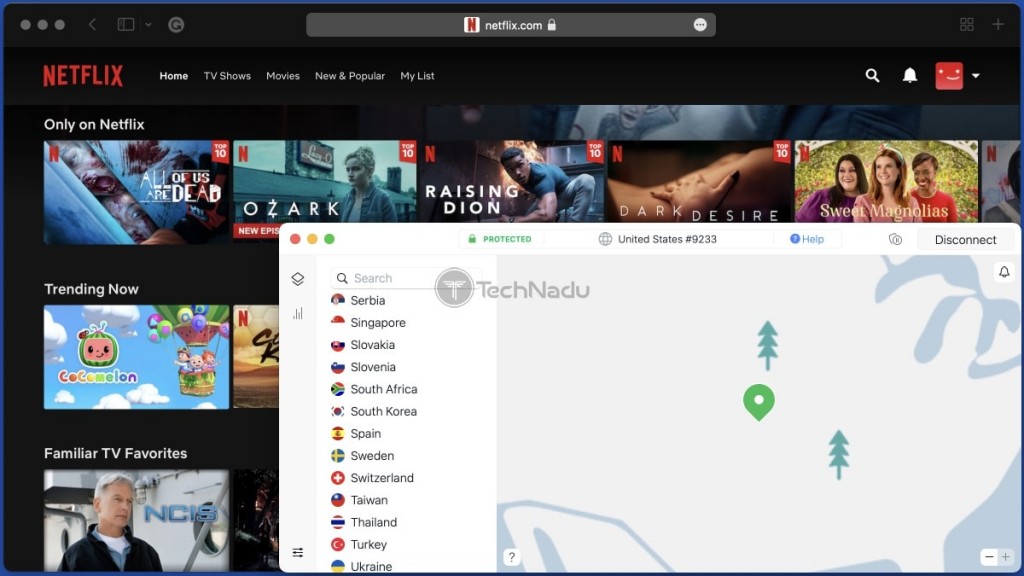Click the Grammarly extension icon
Image resolution: width=1024 pixels, height=576 pixels.
[x=176, y=25]
